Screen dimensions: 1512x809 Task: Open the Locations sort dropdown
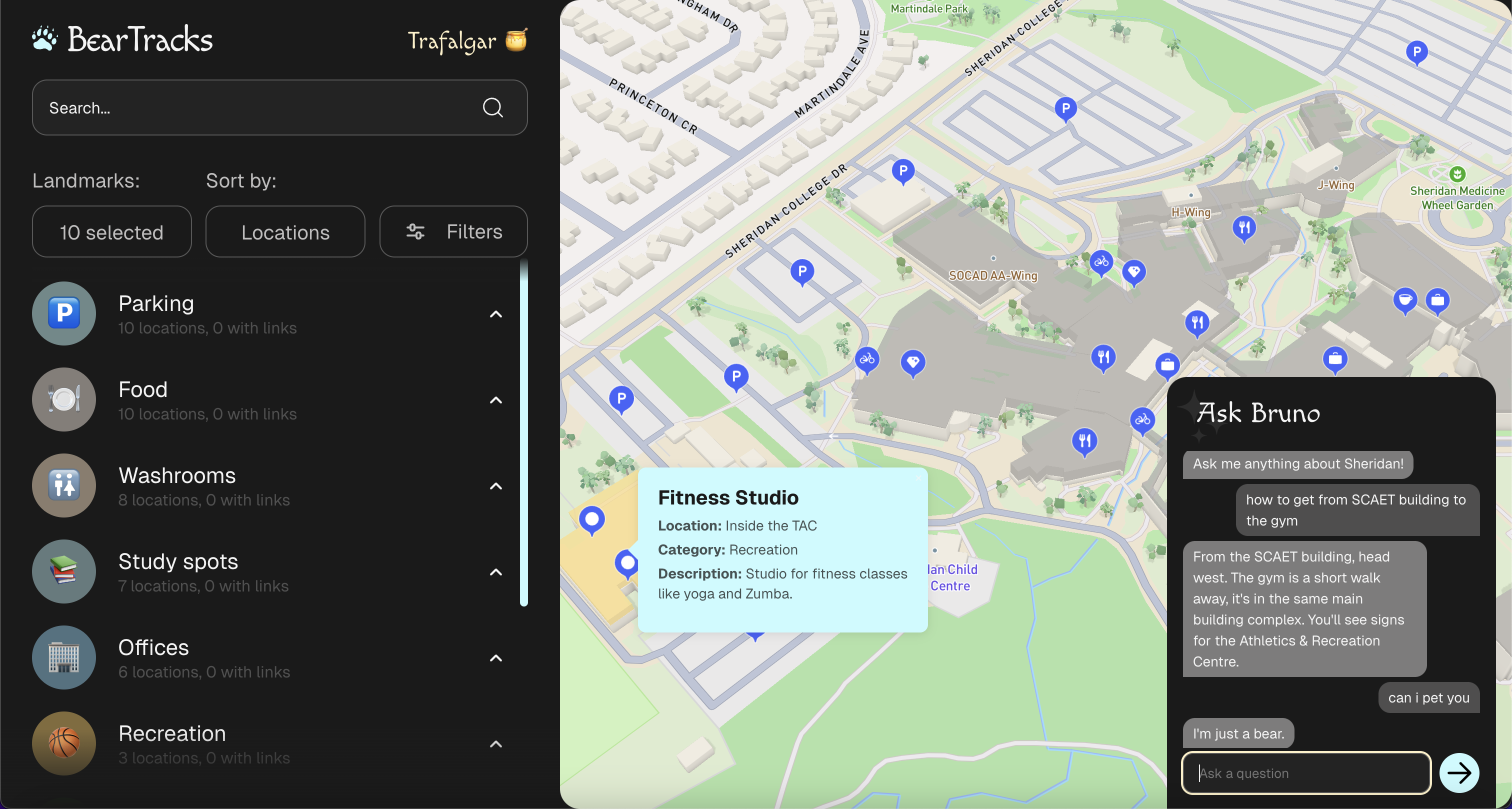click(285, 232)
